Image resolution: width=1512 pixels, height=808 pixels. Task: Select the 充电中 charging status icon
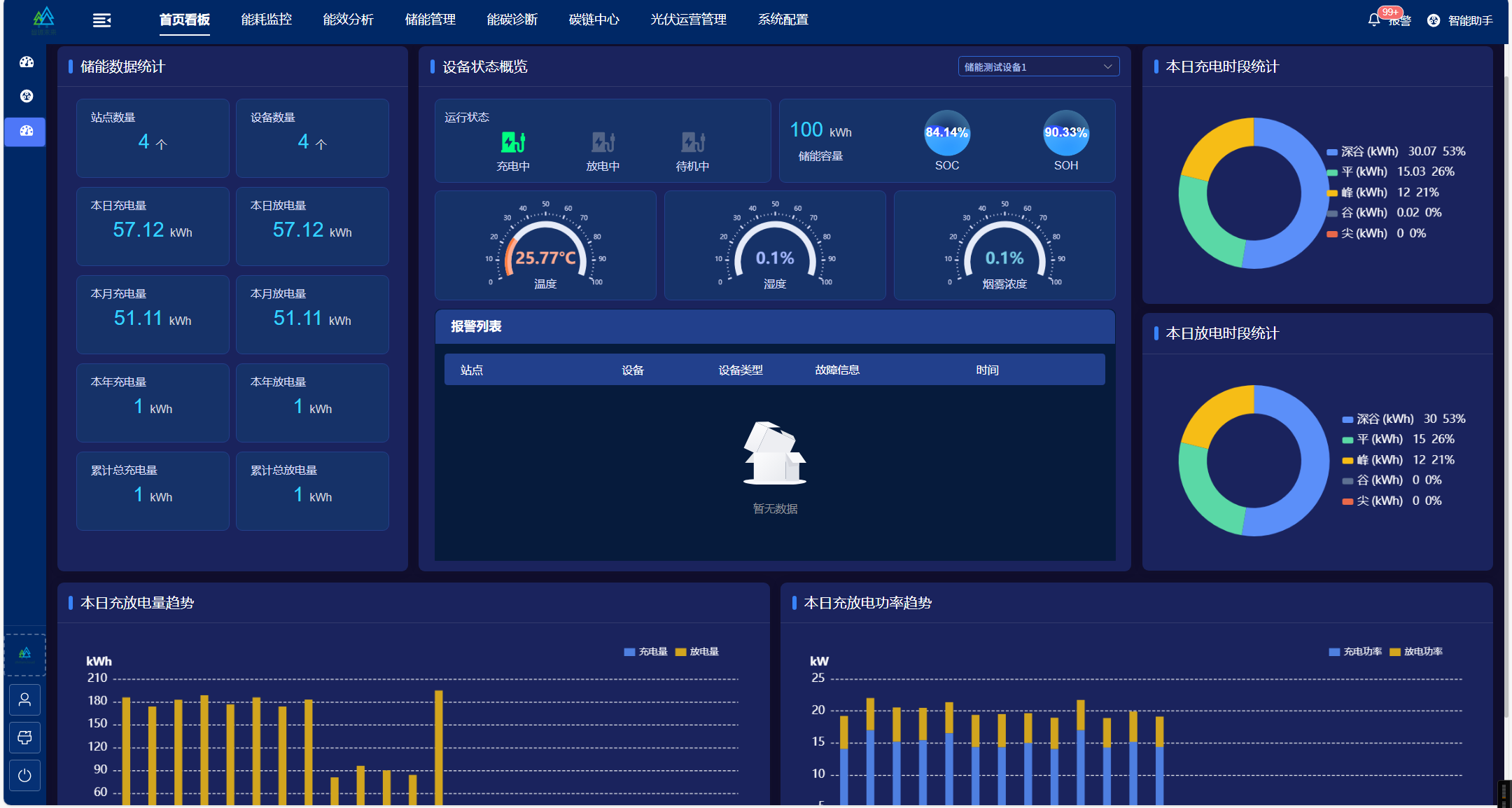[x=513, y=143]
